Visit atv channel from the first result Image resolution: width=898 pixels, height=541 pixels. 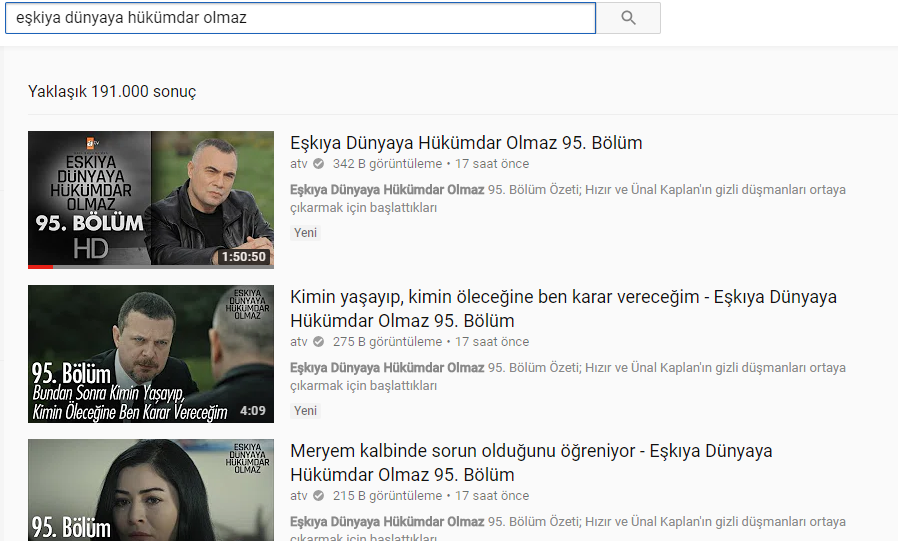tap(299, 164)
